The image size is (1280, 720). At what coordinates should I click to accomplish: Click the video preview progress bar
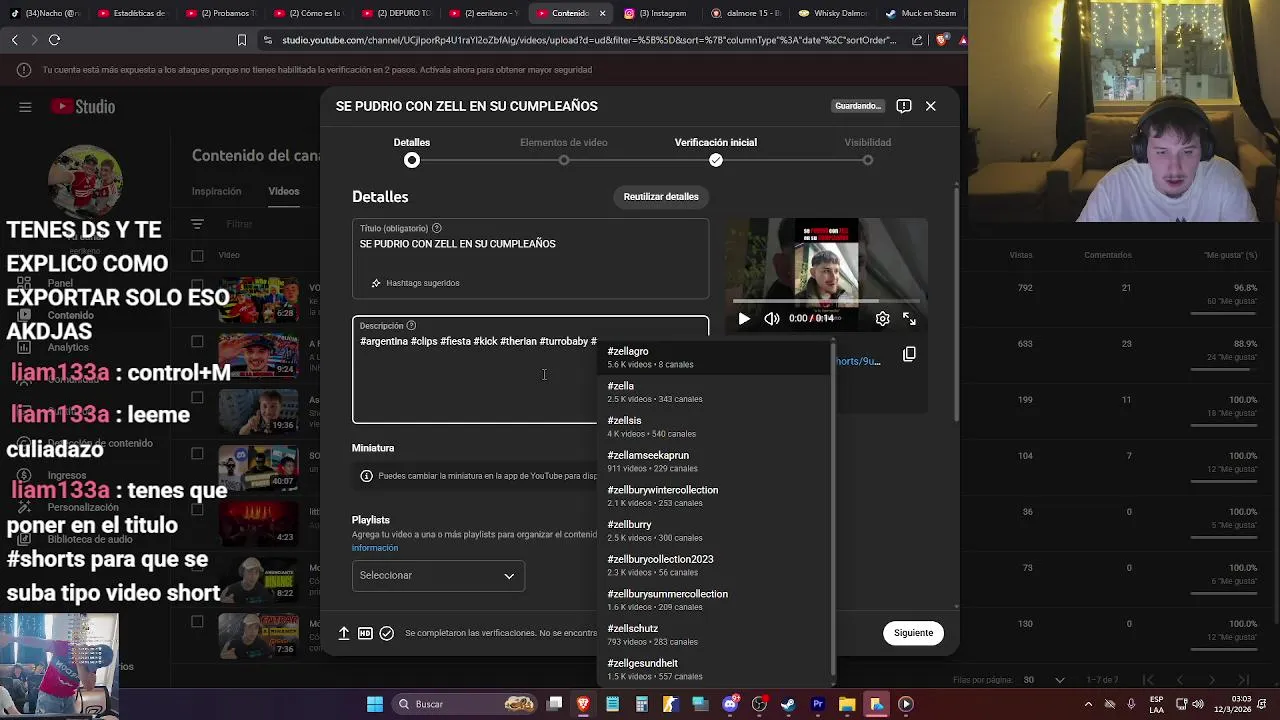(x=826, y=301)
